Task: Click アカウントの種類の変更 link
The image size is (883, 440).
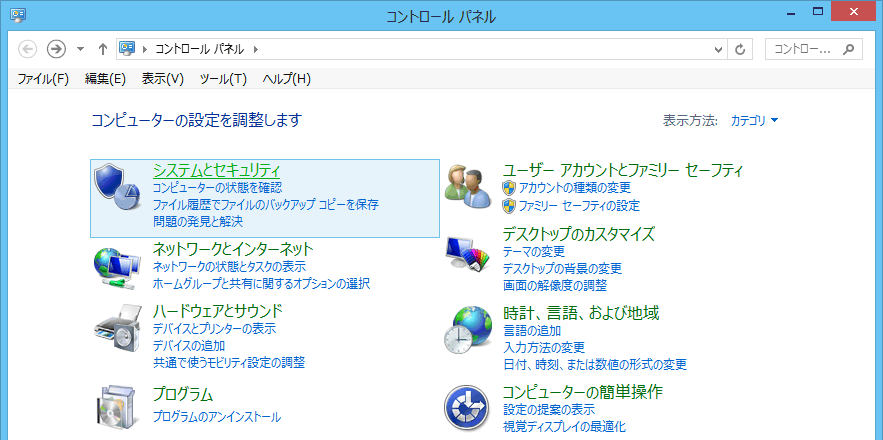Action: pyautogui.click(x=575, y=187)
